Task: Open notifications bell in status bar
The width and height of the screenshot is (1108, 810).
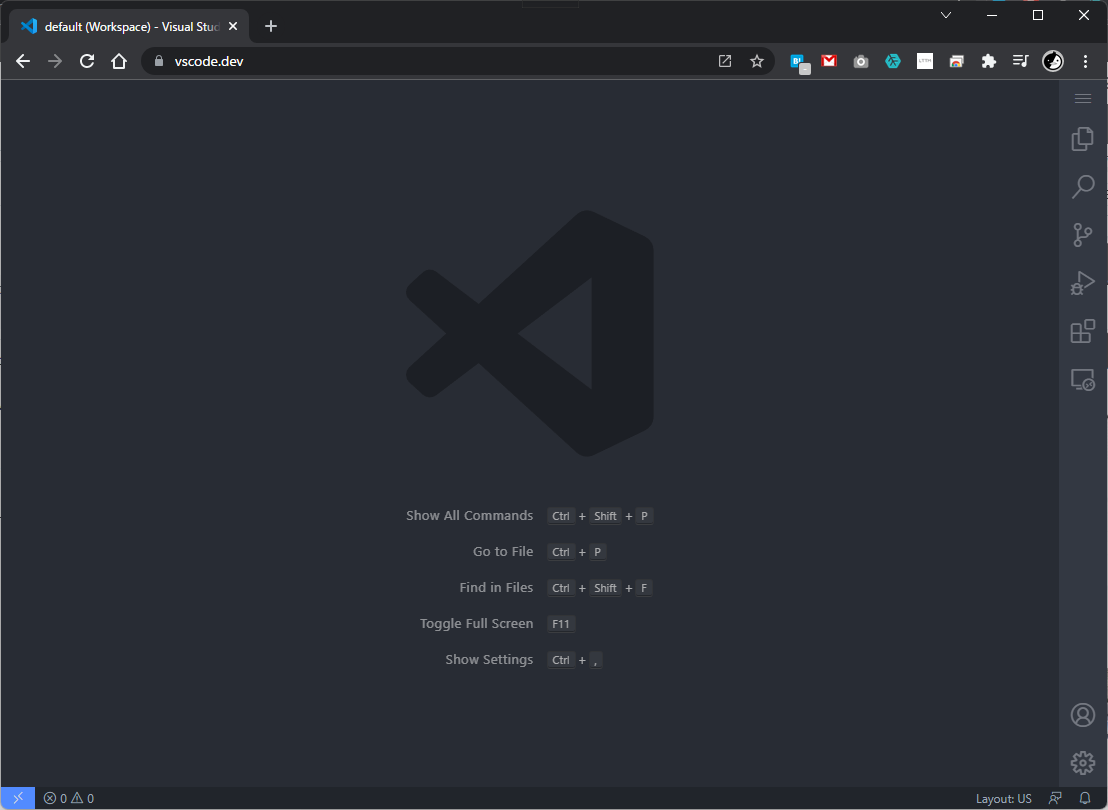Action: click(1085, 799)
